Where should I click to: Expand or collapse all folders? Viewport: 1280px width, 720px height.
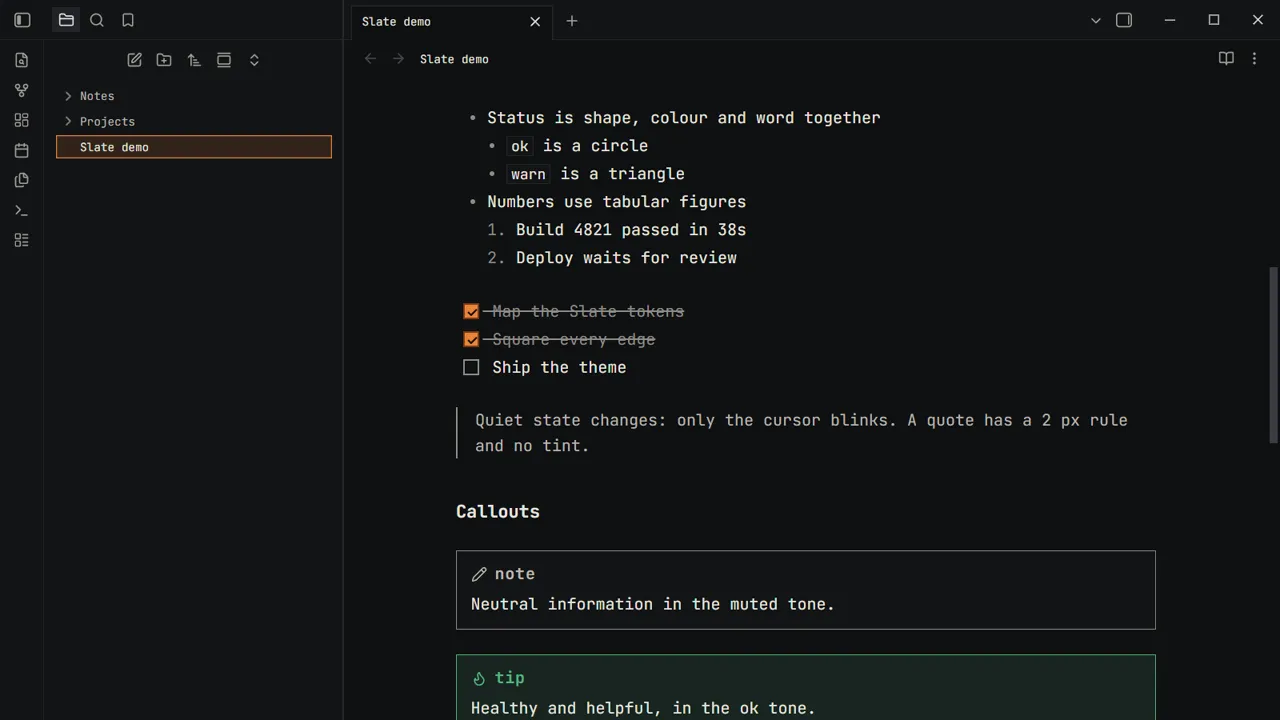pos(254,60)
